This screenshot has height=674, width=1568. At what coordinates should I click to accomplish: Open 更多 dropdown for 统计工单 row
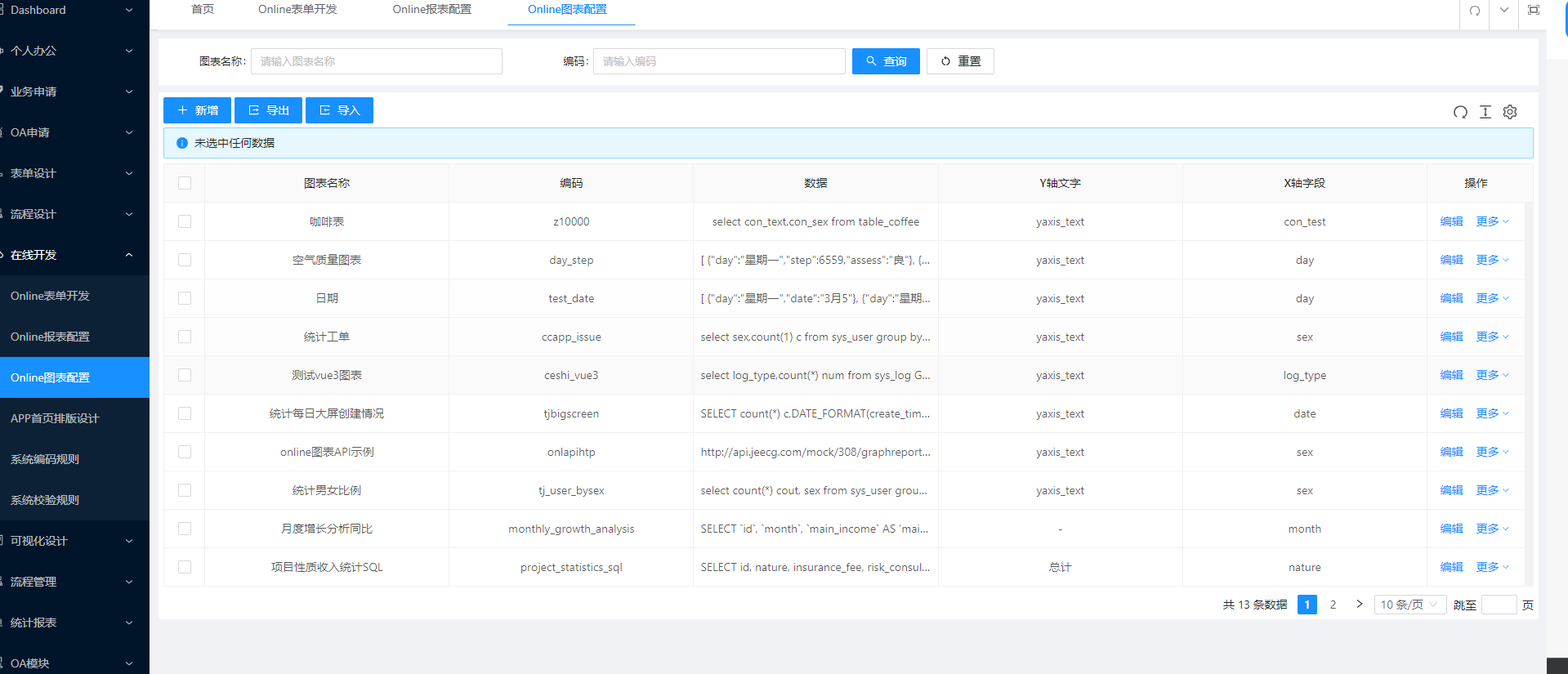(1492, 337)
